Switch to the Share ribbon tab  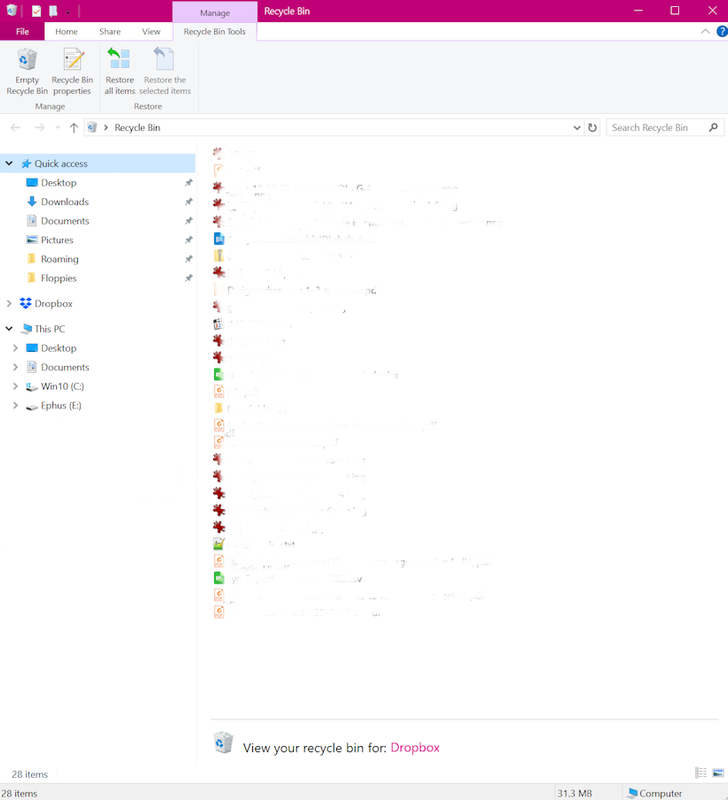pos(110,32)
